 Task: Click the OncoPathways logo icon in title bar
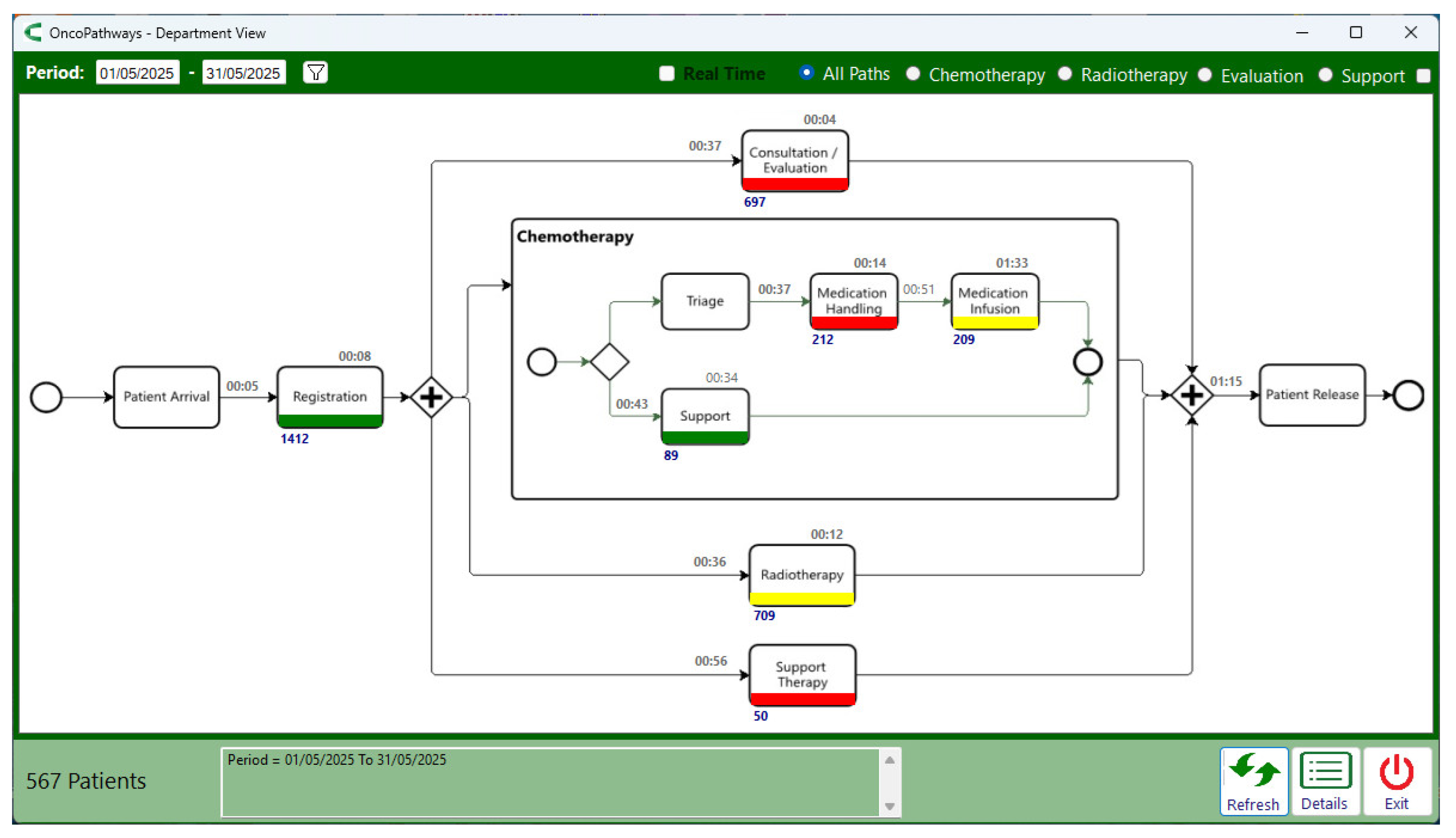click(x=33, y=32)
